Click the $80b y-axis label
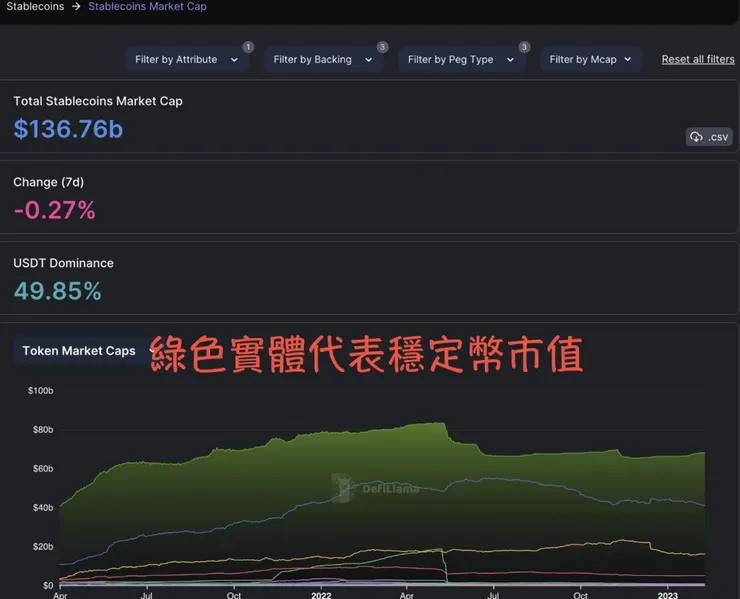This screenshot has height=599, width=740. 43,430
